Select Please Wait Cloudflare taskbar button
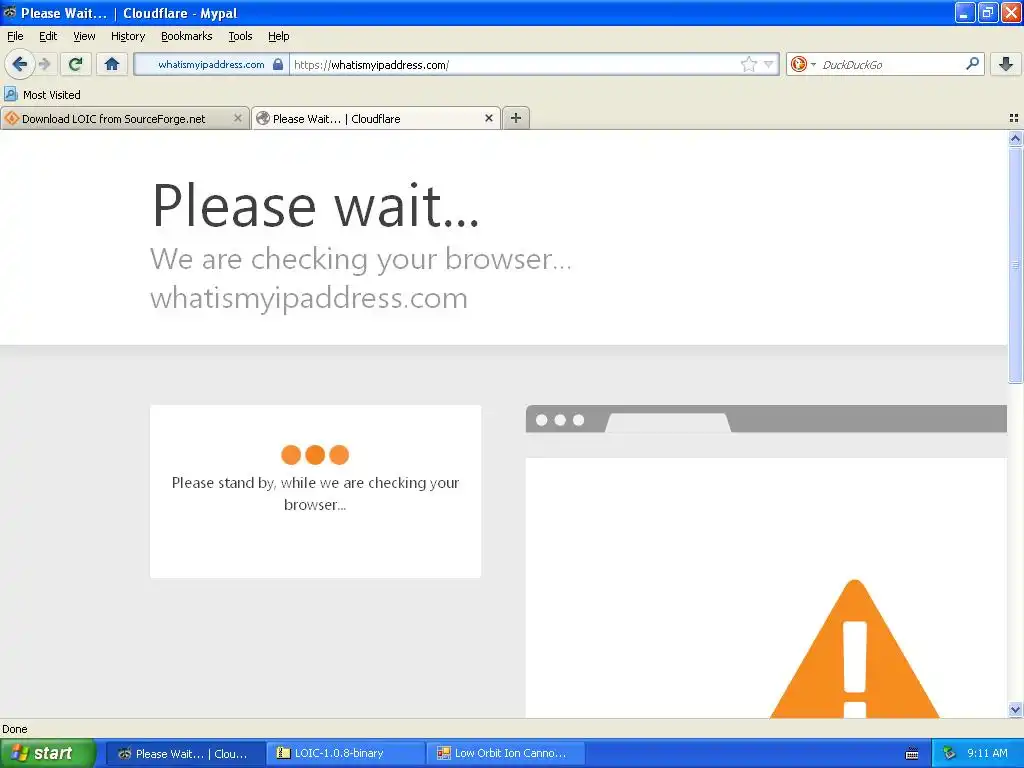This screenshot has width=1024, height=768. click(185, 753)
